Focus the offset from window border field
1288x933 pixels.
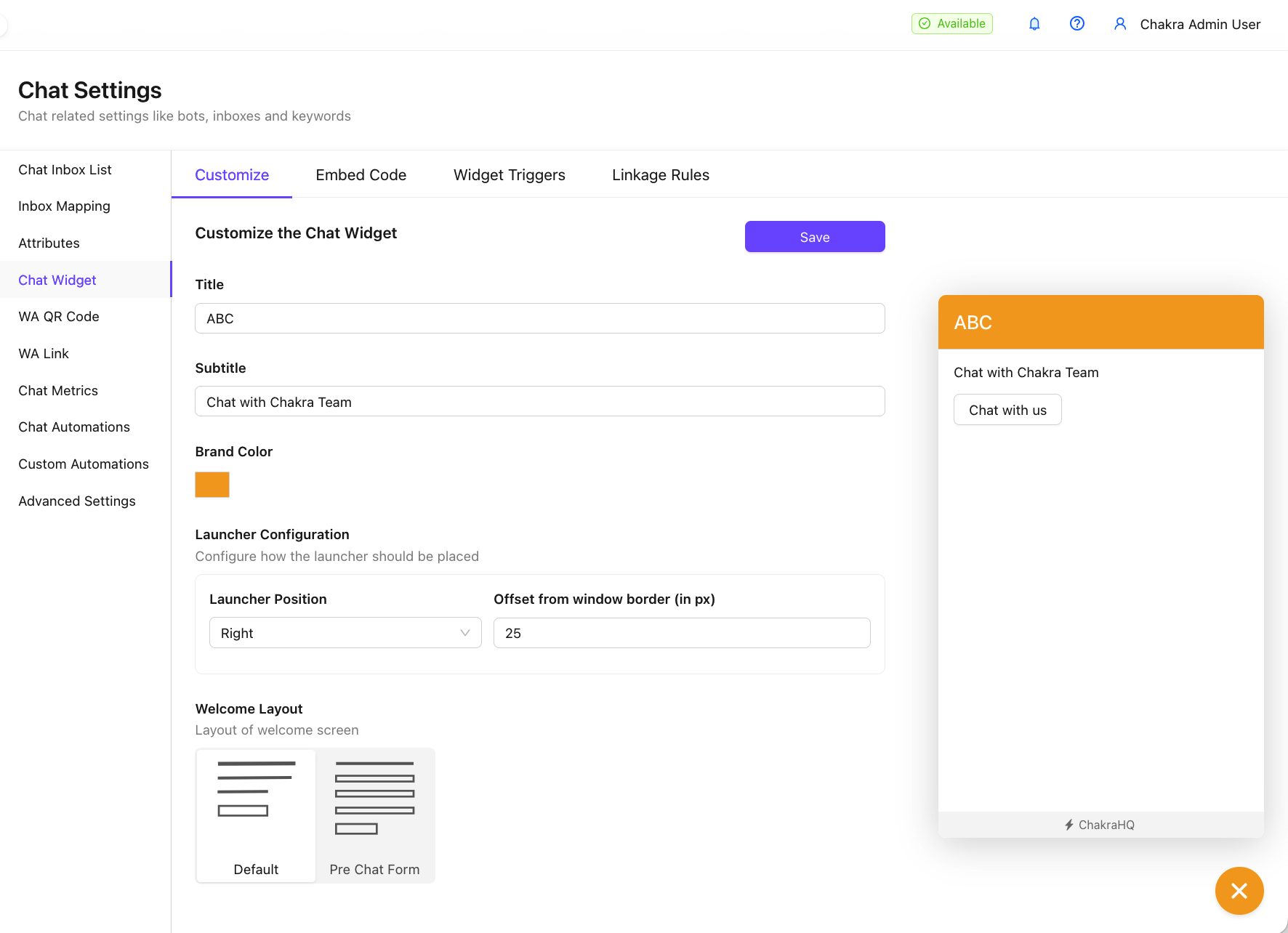[x=681, y=633]
